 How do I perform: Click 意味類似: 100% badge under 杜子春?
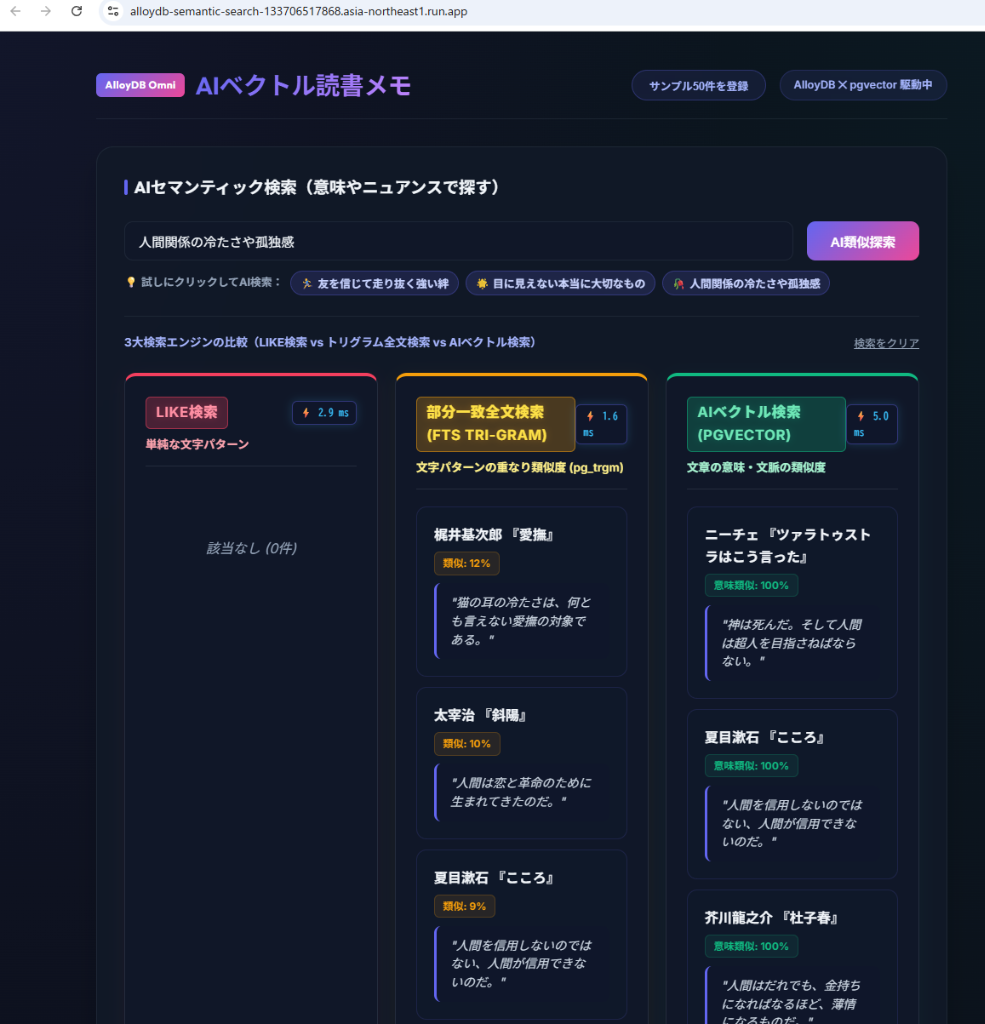click(x=751, y=946)
